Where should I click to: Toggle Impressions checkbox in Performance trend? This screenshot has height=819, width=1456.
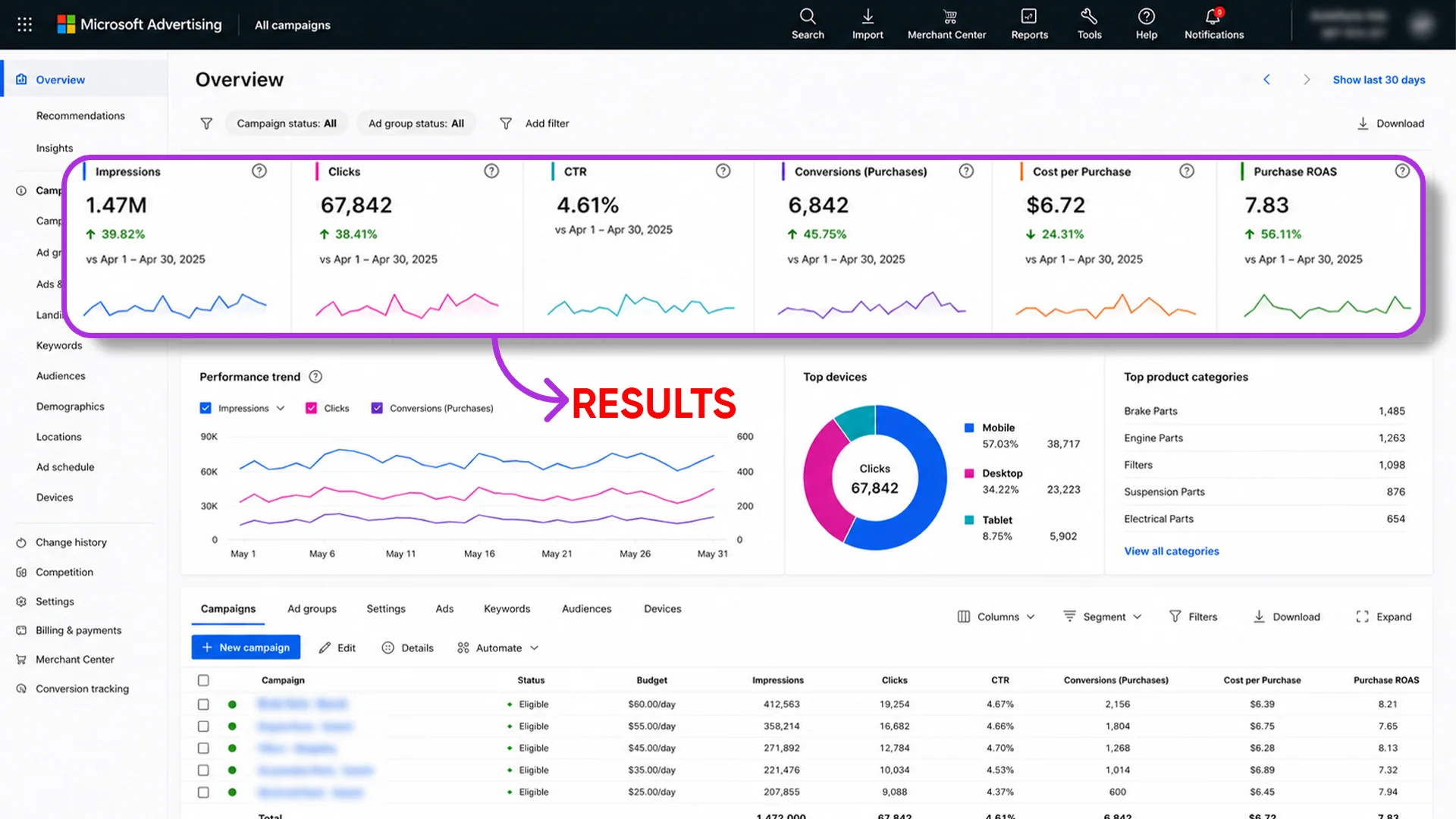[x=206, y=408]
